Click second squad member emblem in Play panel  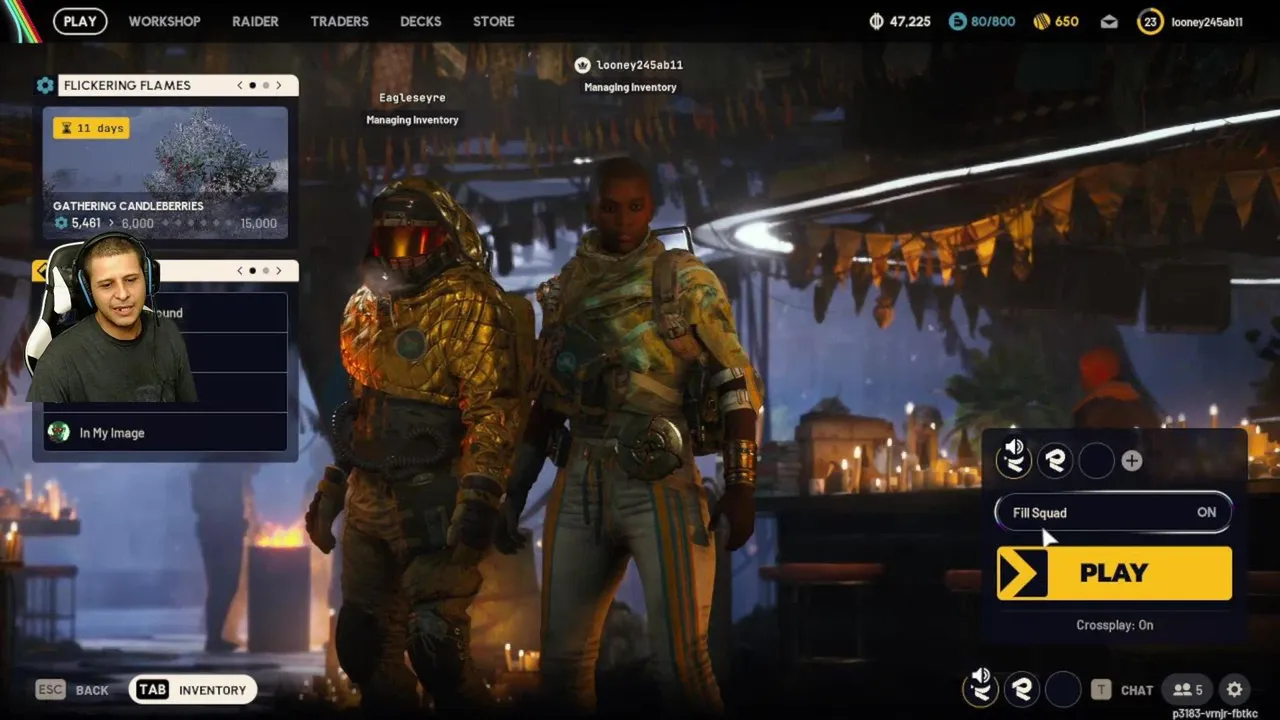(1056, 460)
